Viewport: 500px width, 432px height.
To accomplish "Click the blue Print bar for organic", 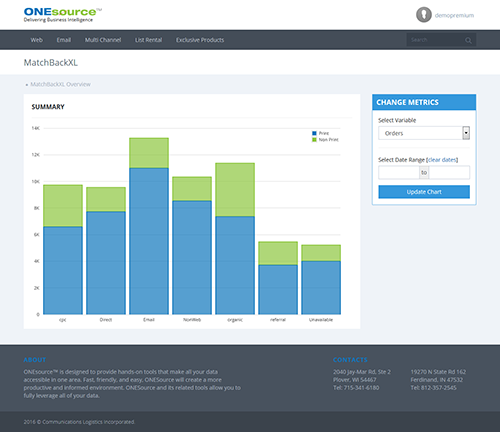I will click(x=235, y=265).
